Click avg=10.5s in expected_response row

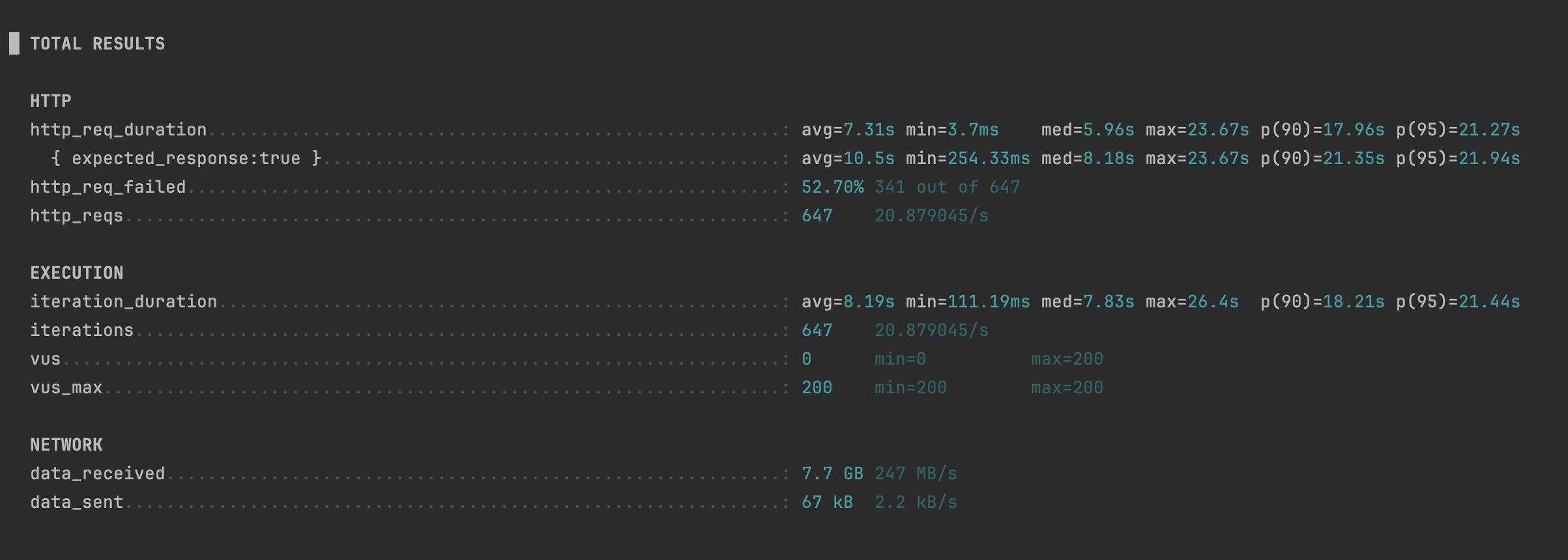848,158
